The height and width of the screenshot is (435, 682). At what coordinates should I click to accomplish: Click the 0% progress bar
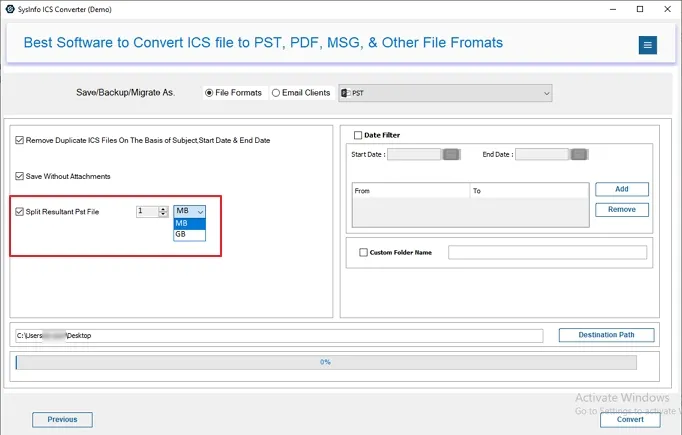(x=326, y=362)
